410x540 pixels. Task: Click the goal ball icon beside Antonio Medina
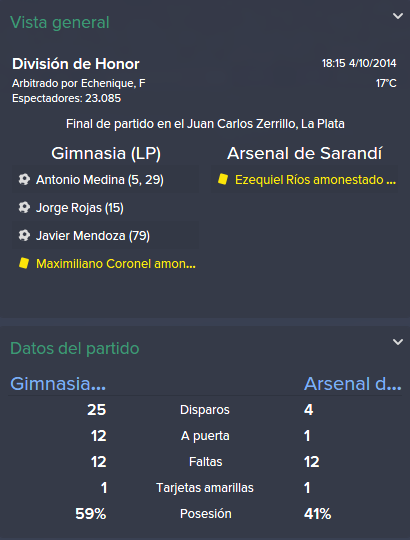(x=24, y=179)
